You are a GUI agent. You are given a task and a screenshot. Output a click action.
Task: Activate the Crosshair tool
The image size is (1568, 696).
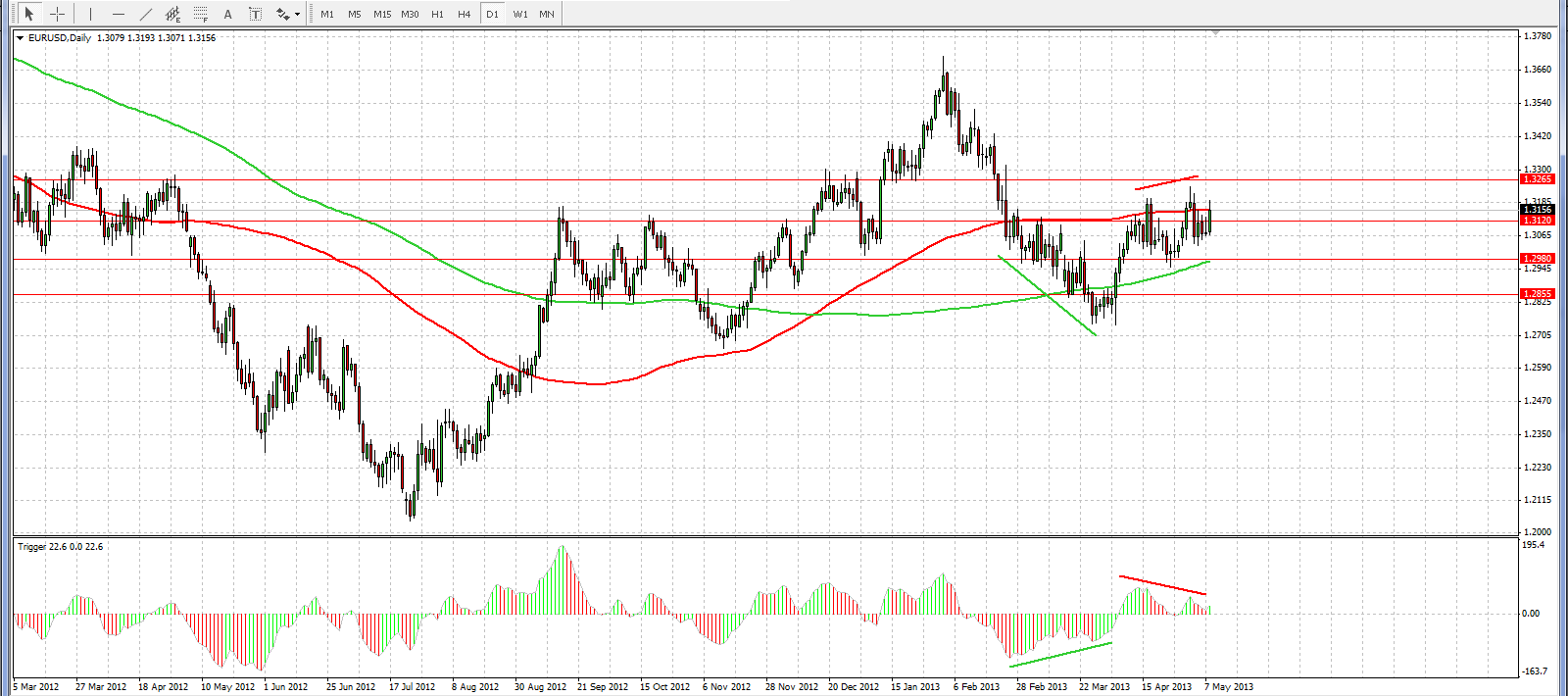point(57,14)
